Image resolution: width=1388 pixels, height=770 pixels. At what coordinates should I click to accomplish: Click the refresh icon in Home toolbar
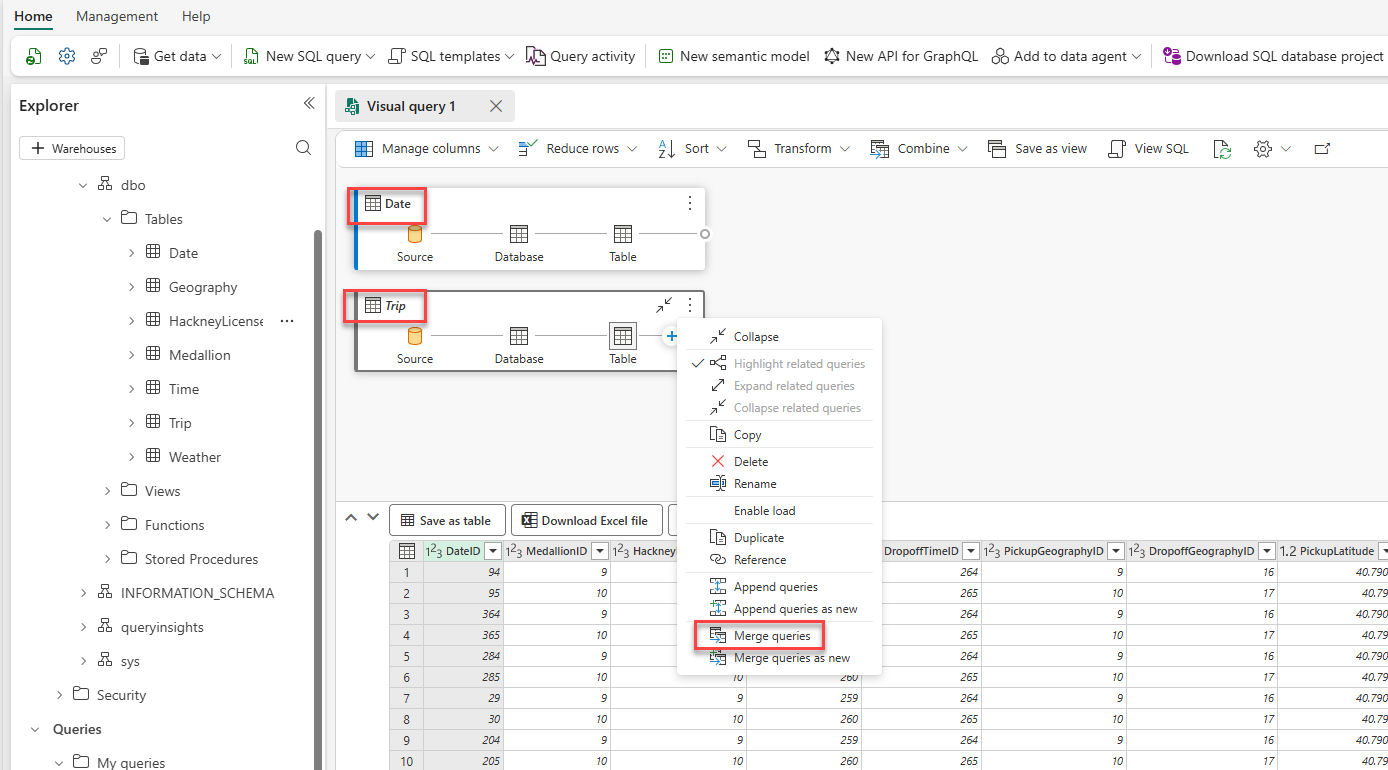click(35, 56)
